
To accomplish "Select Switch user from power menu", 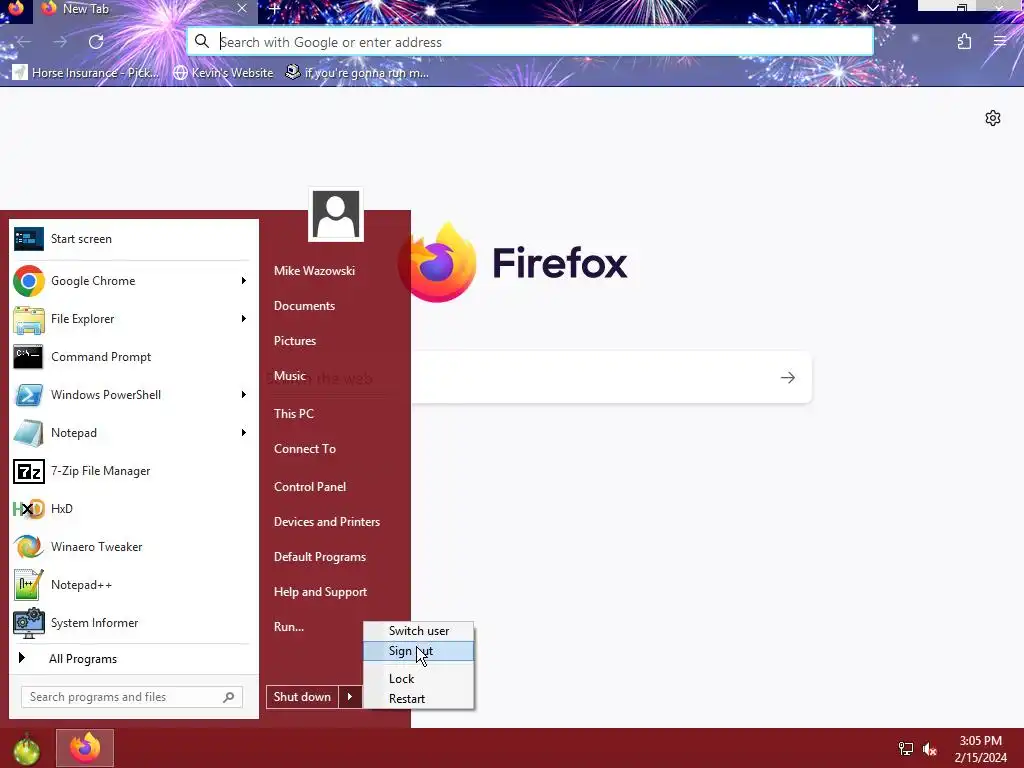I will coord(419,631).
